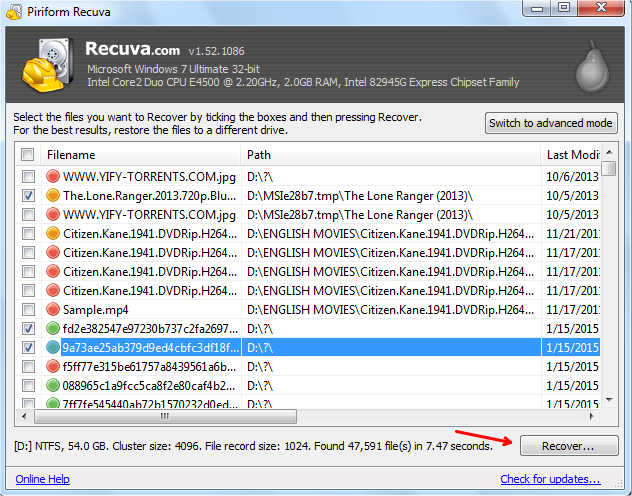This screenshot has height=496, width=632.
Task: Tick the select-all checkbox in the header
Action: [28, 154]
